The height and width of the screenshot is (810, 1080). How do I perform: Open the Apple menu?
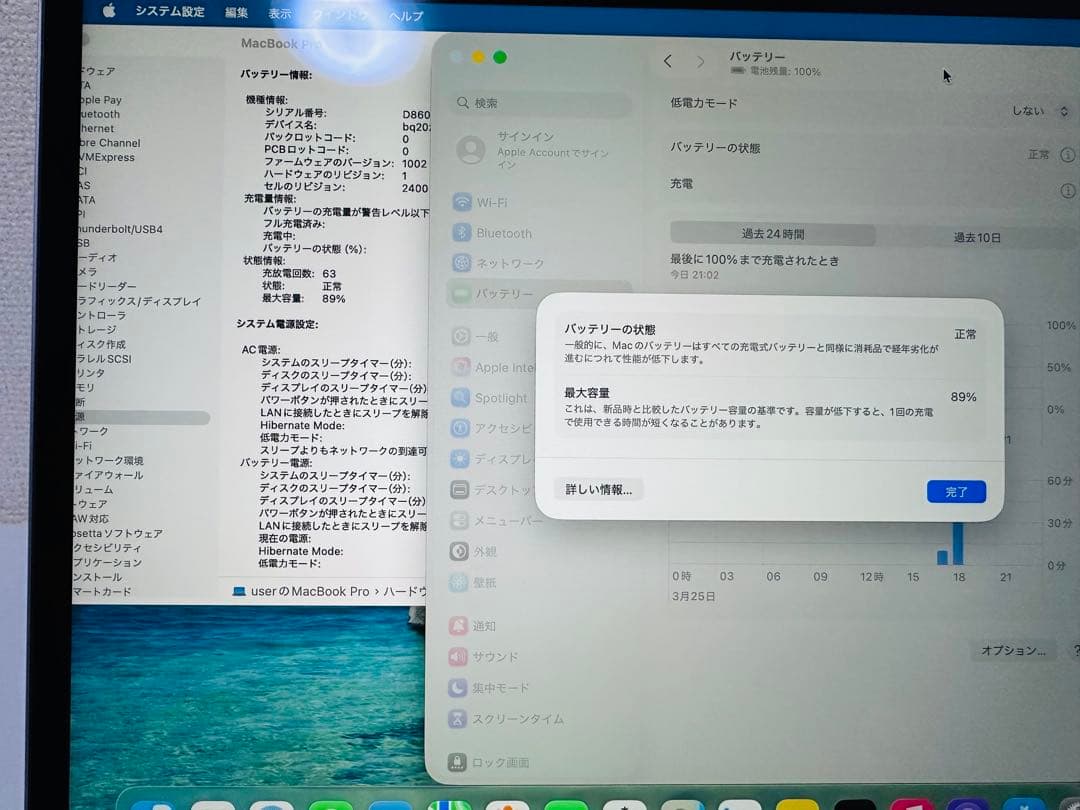pyautogui.click(x=109, y=11)
